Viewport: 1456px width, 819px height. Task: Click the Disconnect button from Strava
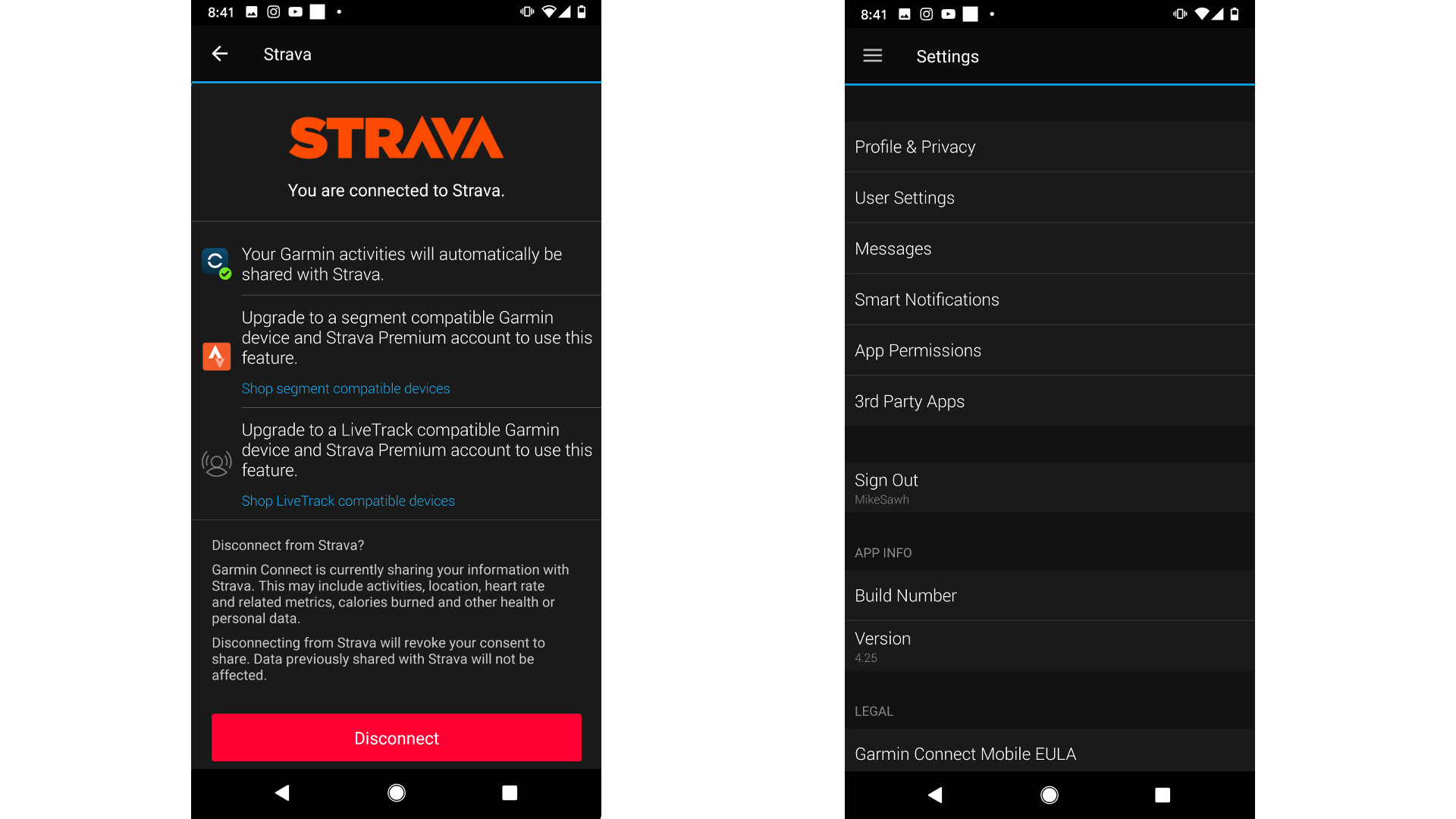[x=396, y=738]
